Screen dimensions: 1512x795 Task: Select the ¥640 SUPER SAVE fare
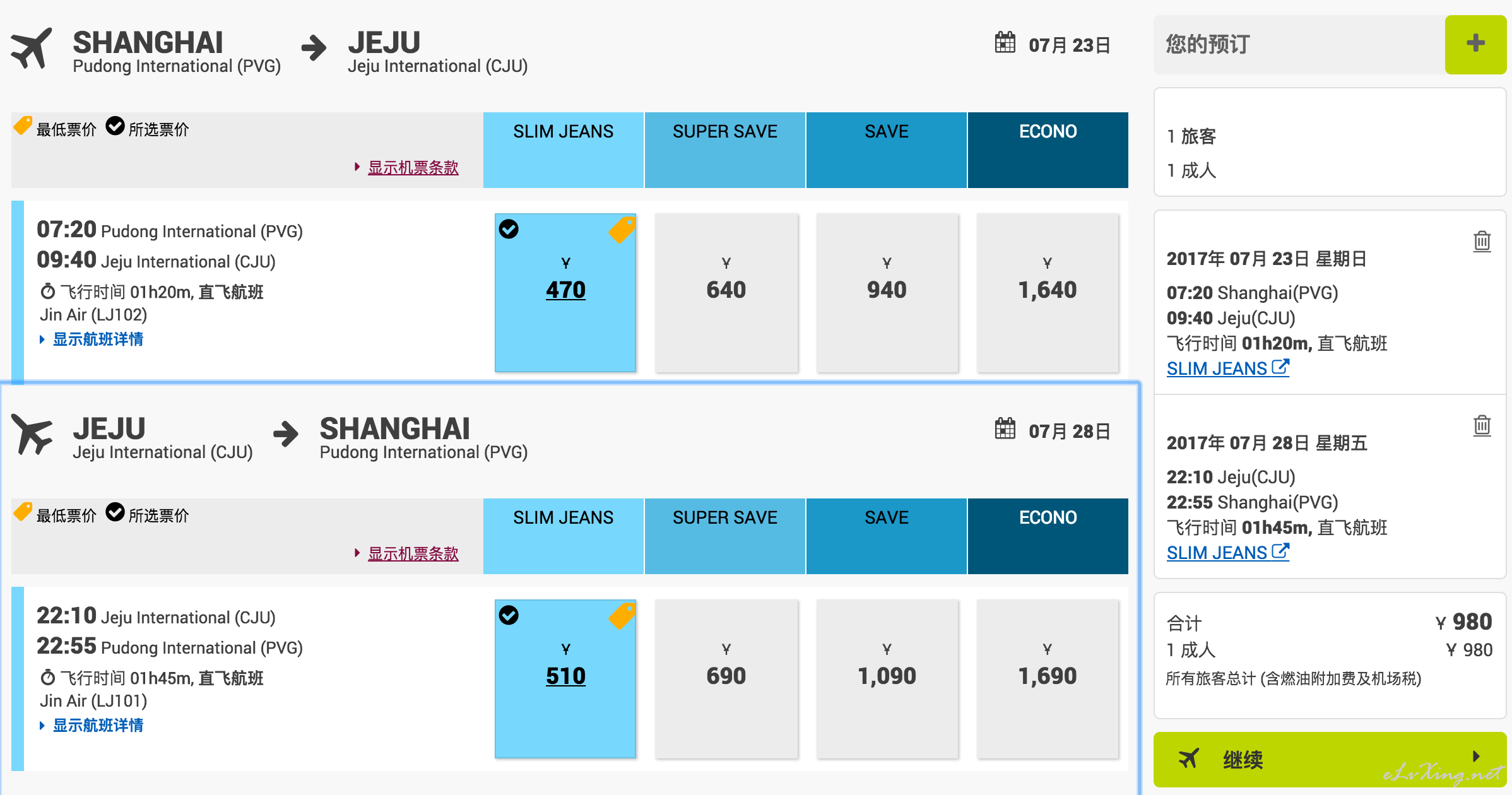tap(726, 293)
